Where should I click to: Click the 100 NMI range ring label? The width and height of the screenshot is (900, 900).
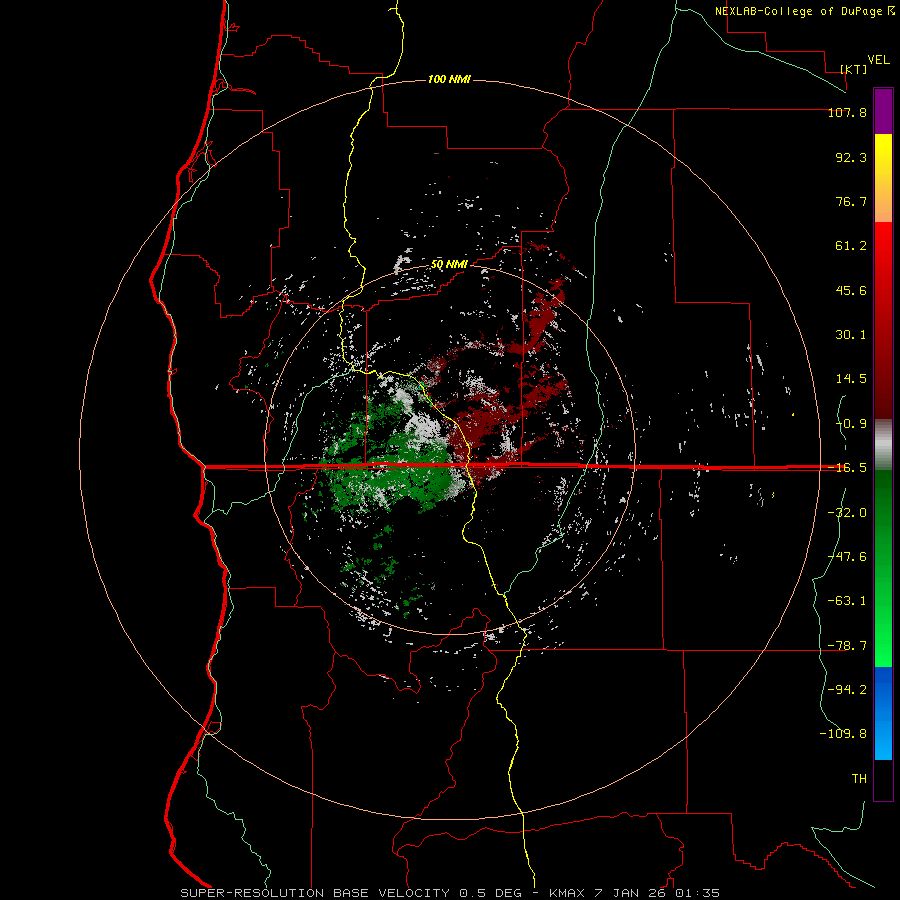[449, 79]
